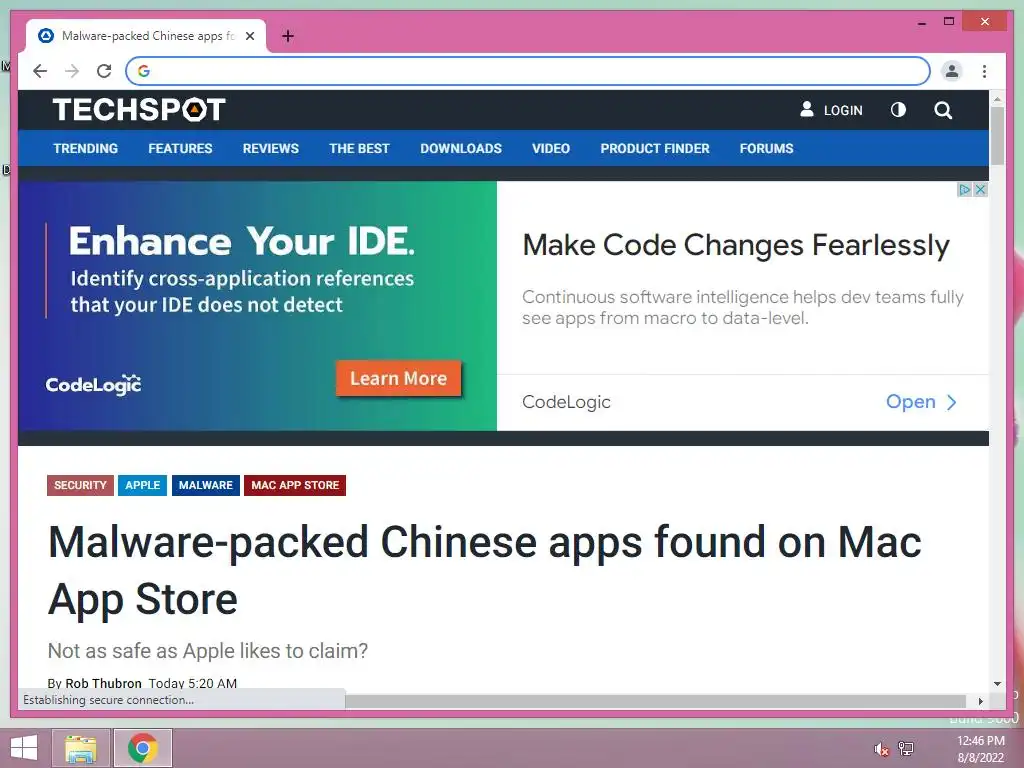Click the vertical scrollbar thumb

997,135
